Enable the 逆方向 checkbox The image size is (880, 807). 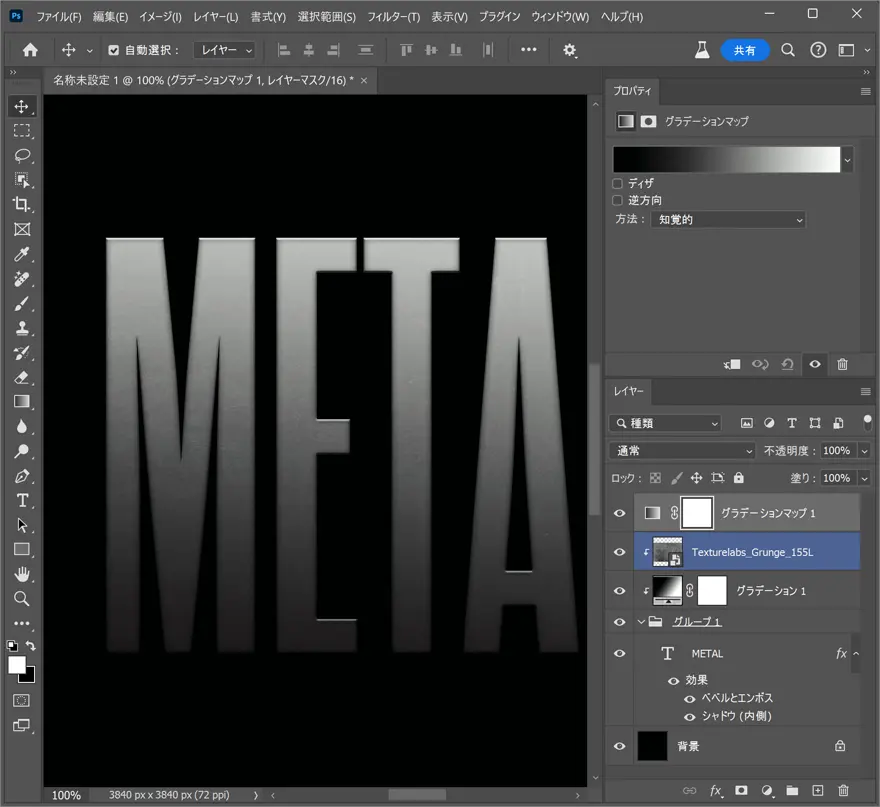[x=617, y=200]
